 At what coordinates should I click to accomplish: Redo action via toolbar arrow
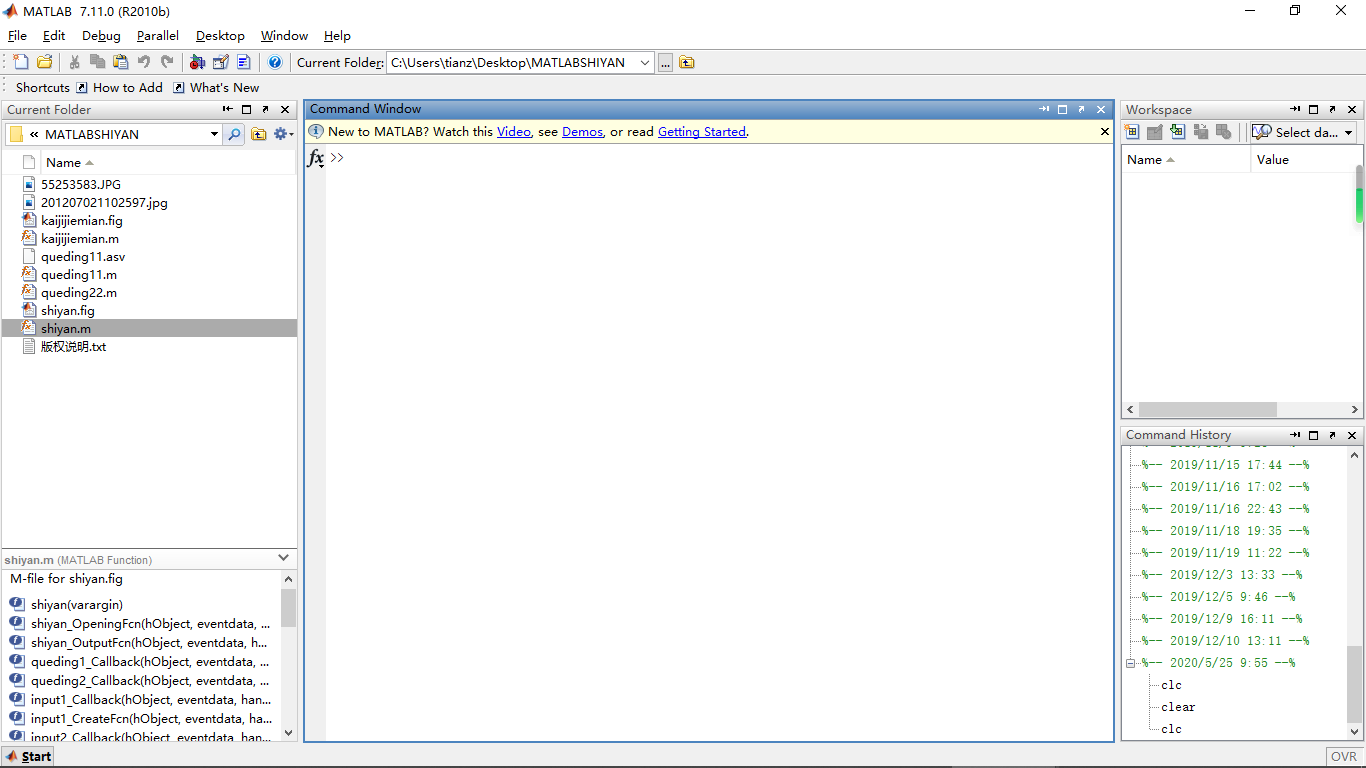pyautogui.click(x=167, y=62)
